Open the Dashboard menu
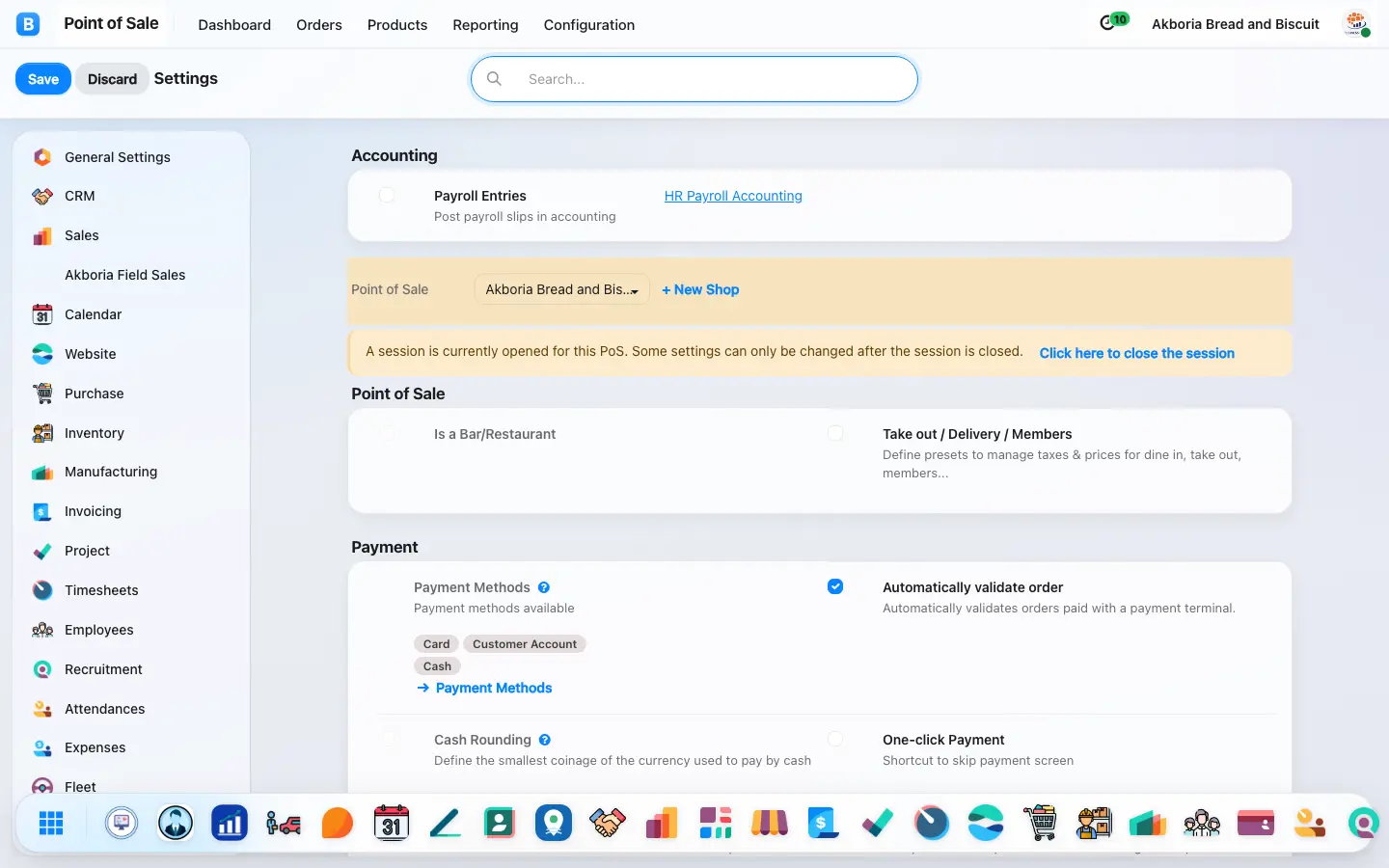The image size is (1389, 868). pyautogui.click(x=234, y=25)
